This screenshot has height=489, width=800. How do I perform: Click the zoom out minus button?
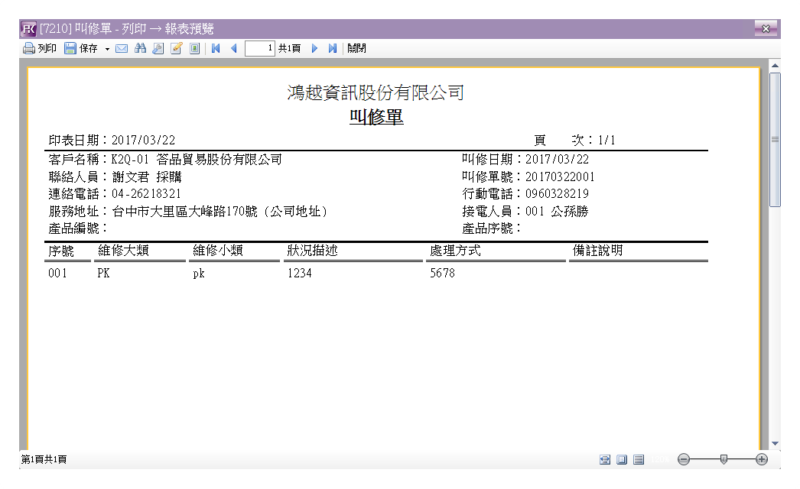tap(684, 459)
